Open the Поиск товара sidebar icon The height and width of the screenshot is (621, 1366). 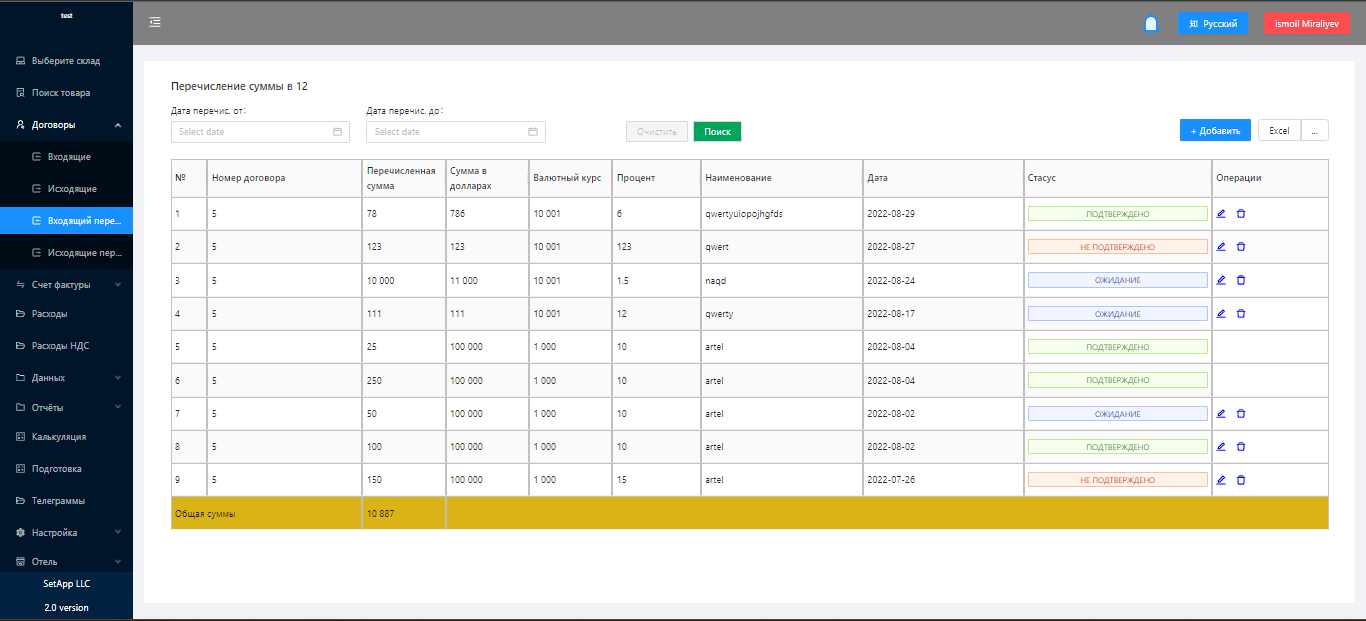coord(20,92)
